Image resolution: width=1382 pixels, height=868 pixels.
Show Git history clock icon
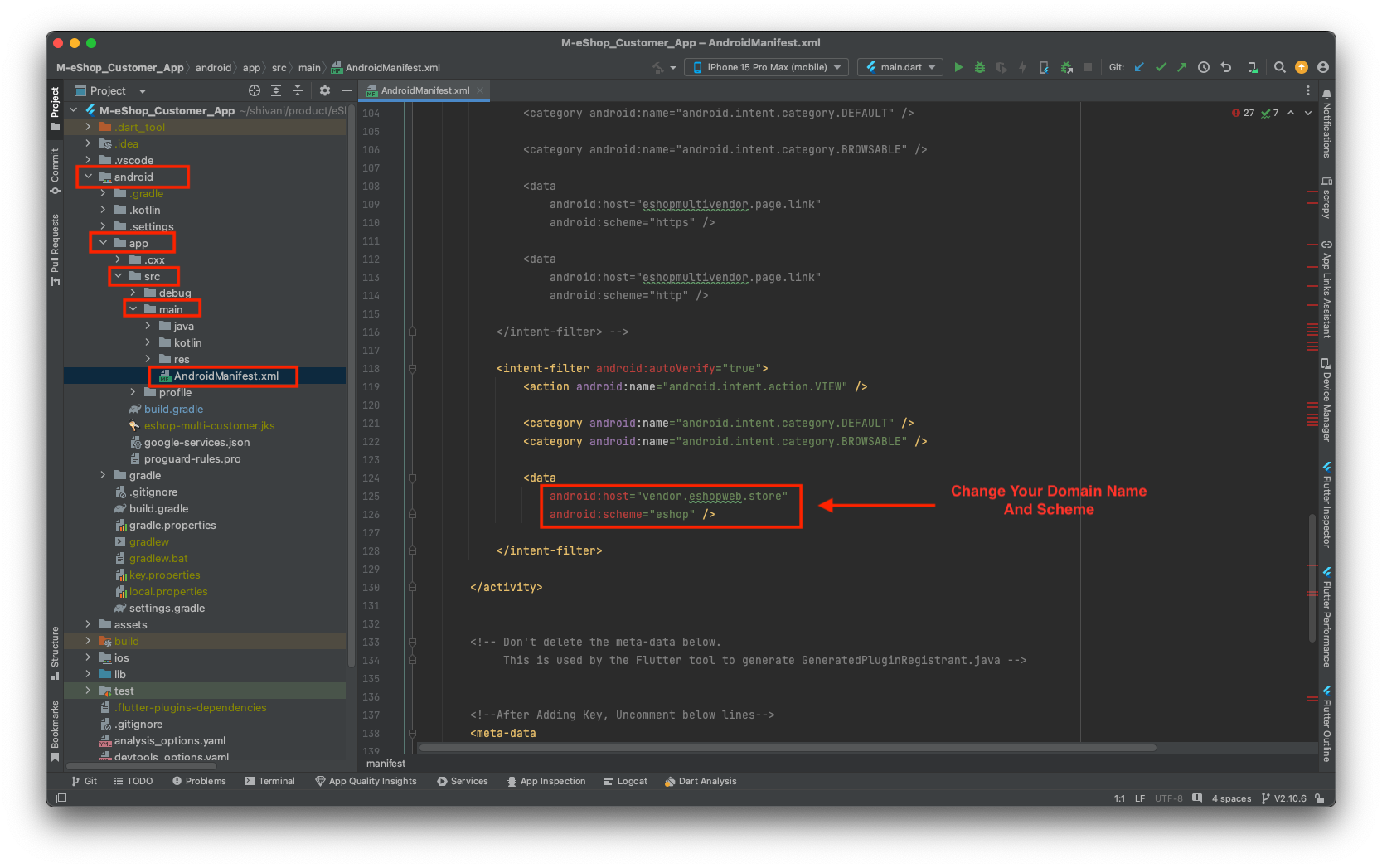(1204, 67)
